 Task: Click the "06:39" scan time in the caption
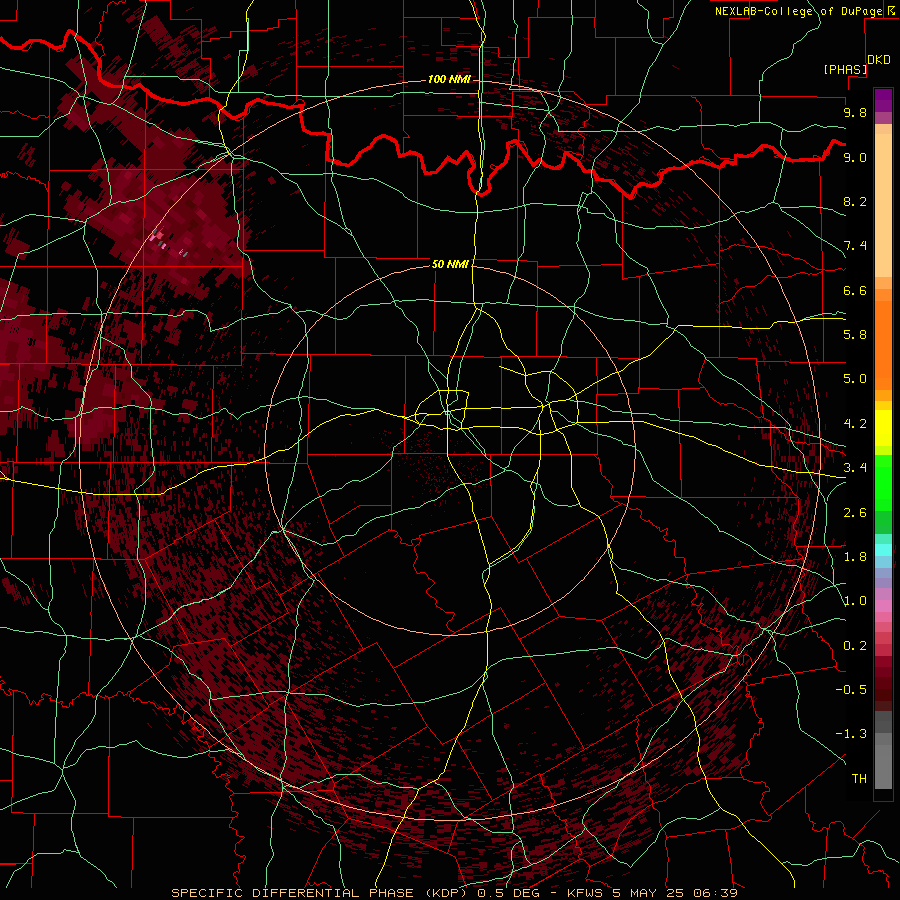(x=714, y=893)
